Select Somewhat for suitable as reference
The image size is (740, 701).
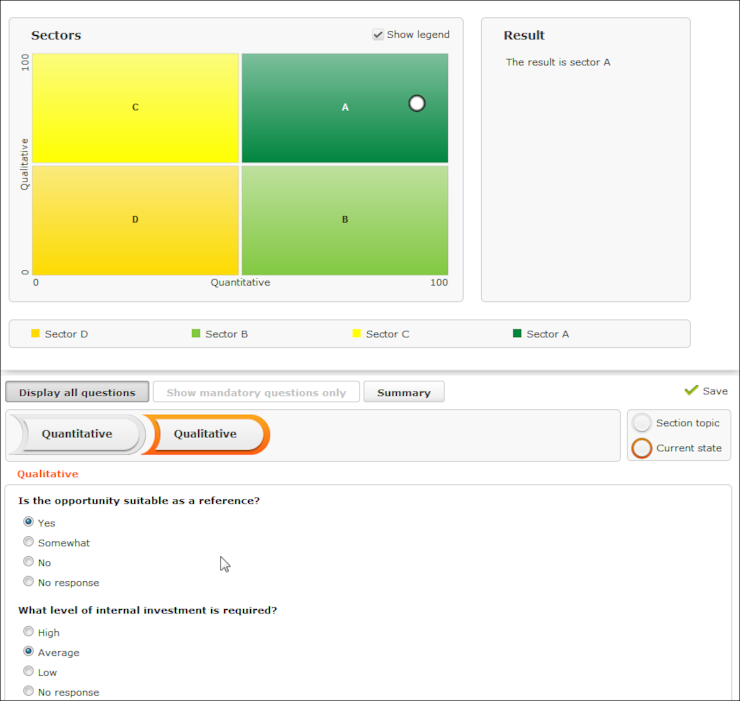click(x=28, y=541)
